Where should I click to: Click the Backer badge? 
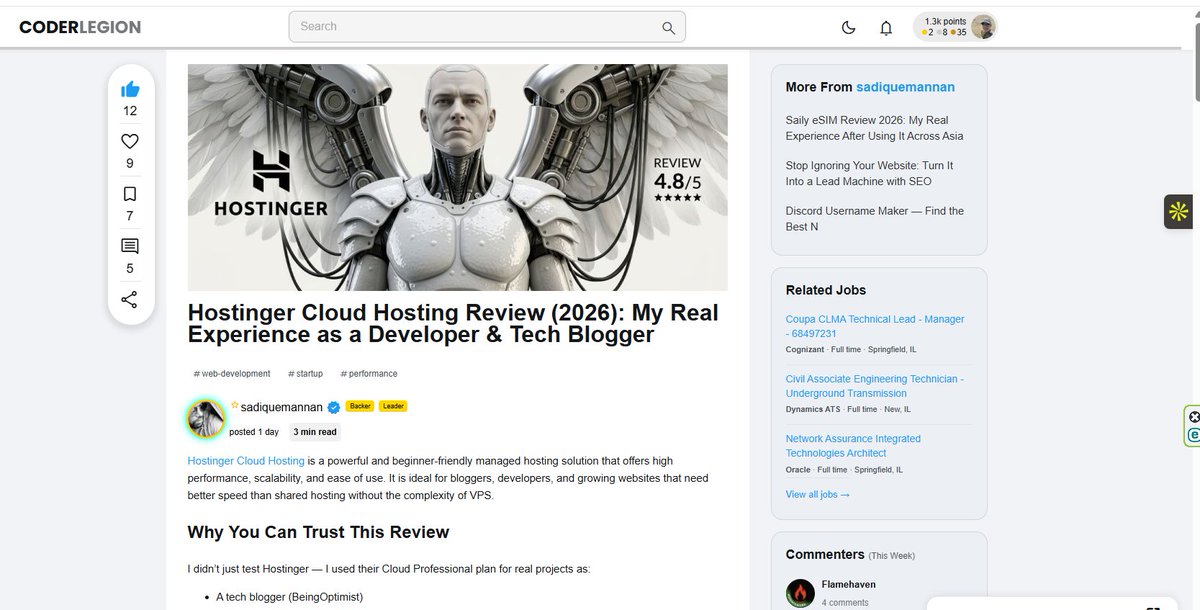[359, 407]
